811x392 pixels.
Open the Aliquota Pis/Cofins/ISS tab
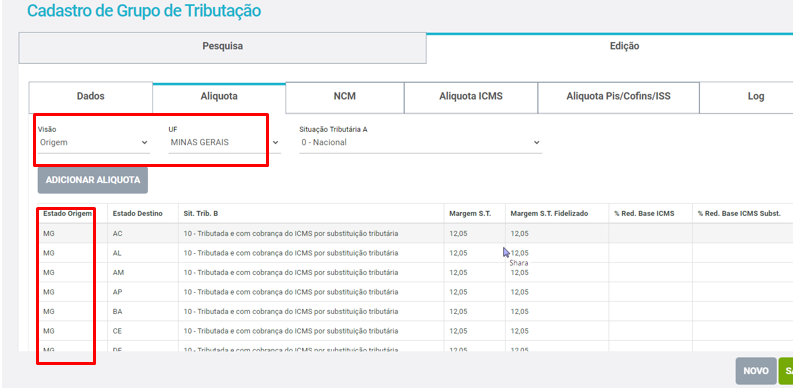click(618, 97)
